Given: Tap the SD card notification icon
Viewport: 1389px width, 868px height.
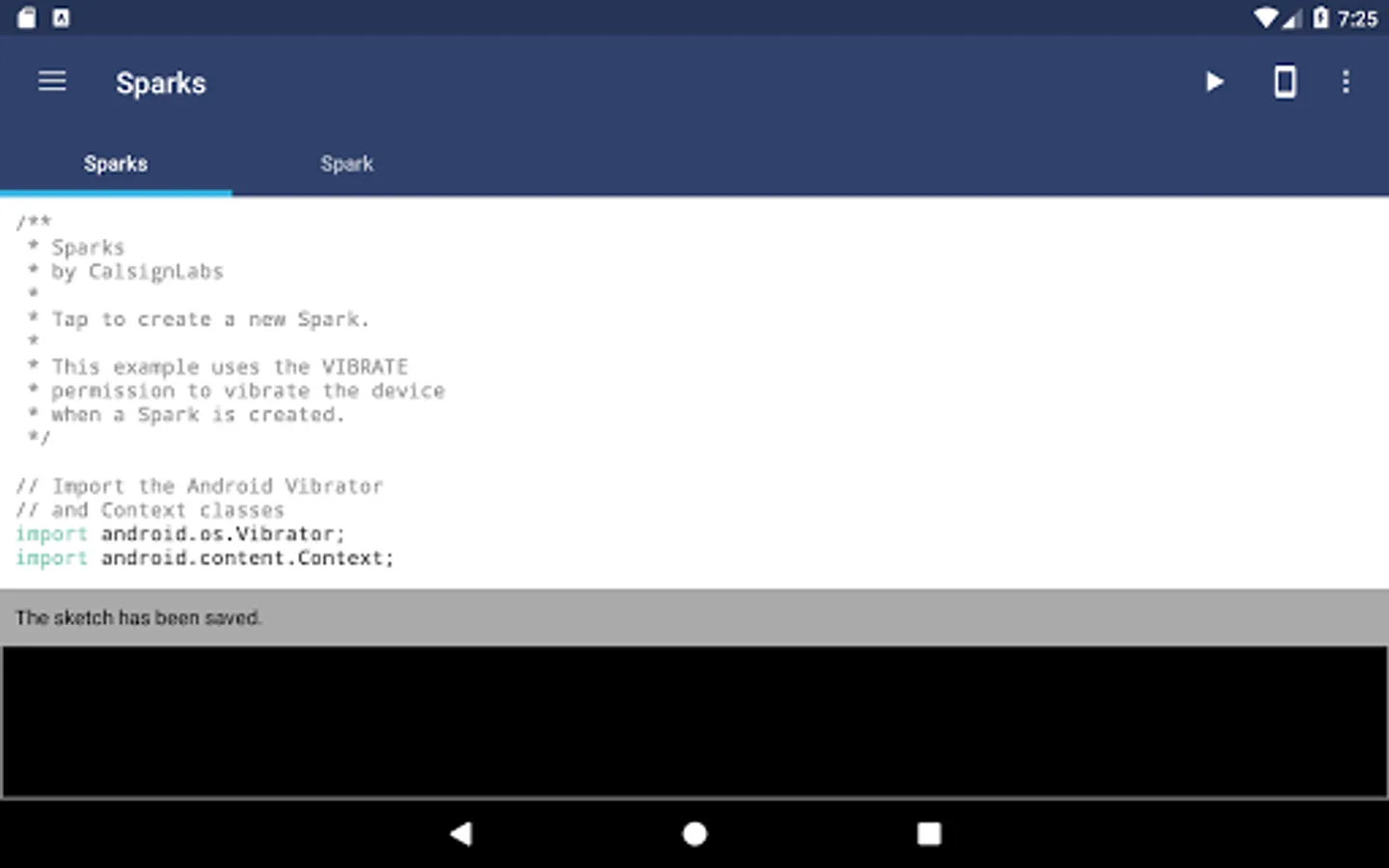Looking at the screenshot, I should [x=27, y=18].
